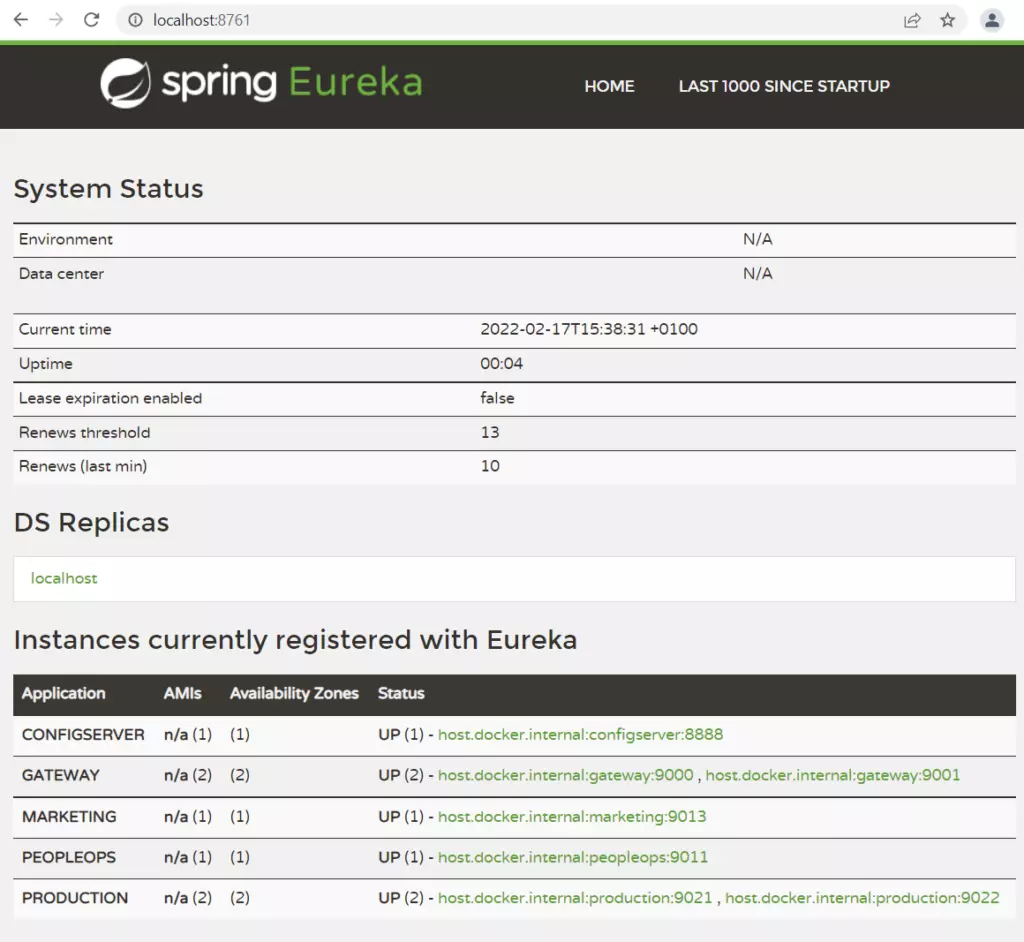The width and height of the screenshot is (1024, 942).
Task: Click the Renews threshold label
Action: pyautogui.click(x=84, y=432)
